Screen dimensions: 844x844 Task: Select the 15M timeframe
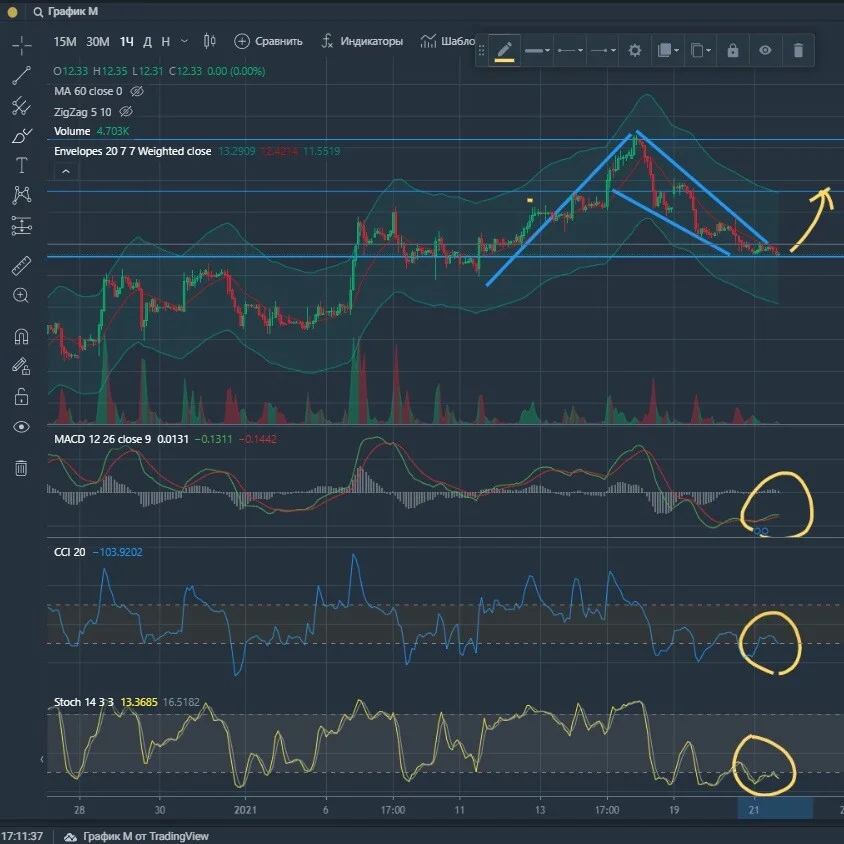[65, 41]
